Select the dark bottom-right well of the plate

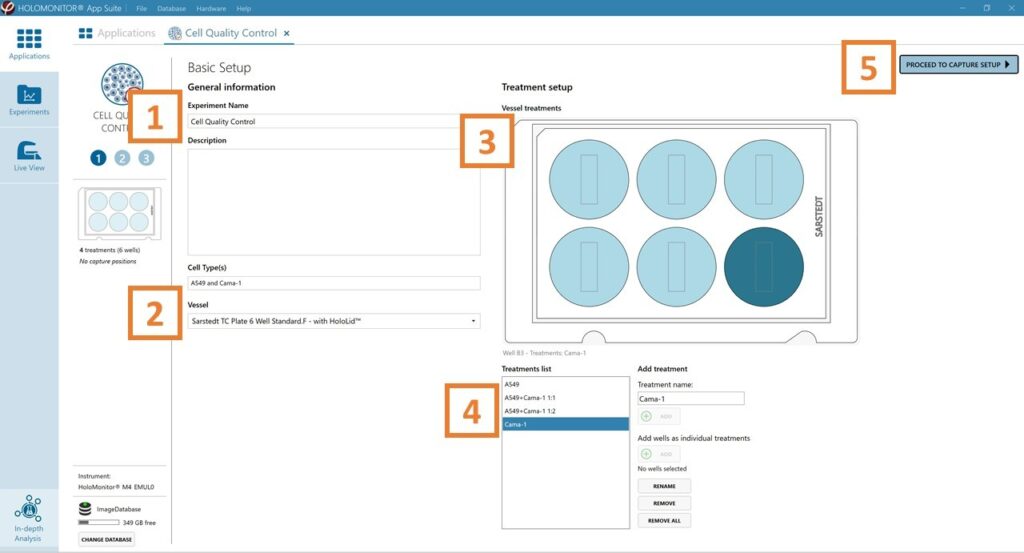(763, 266)
